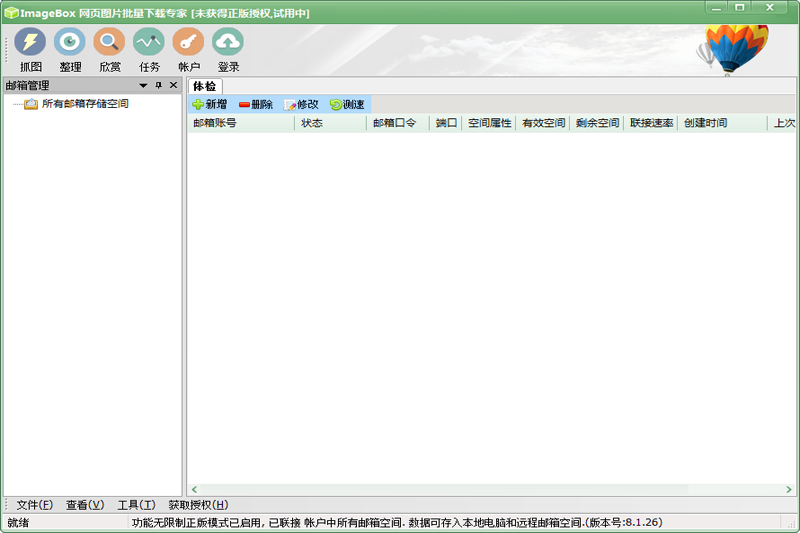Open the 文件(F) menu
Viewport: 800px width, 533px height.
35,505
